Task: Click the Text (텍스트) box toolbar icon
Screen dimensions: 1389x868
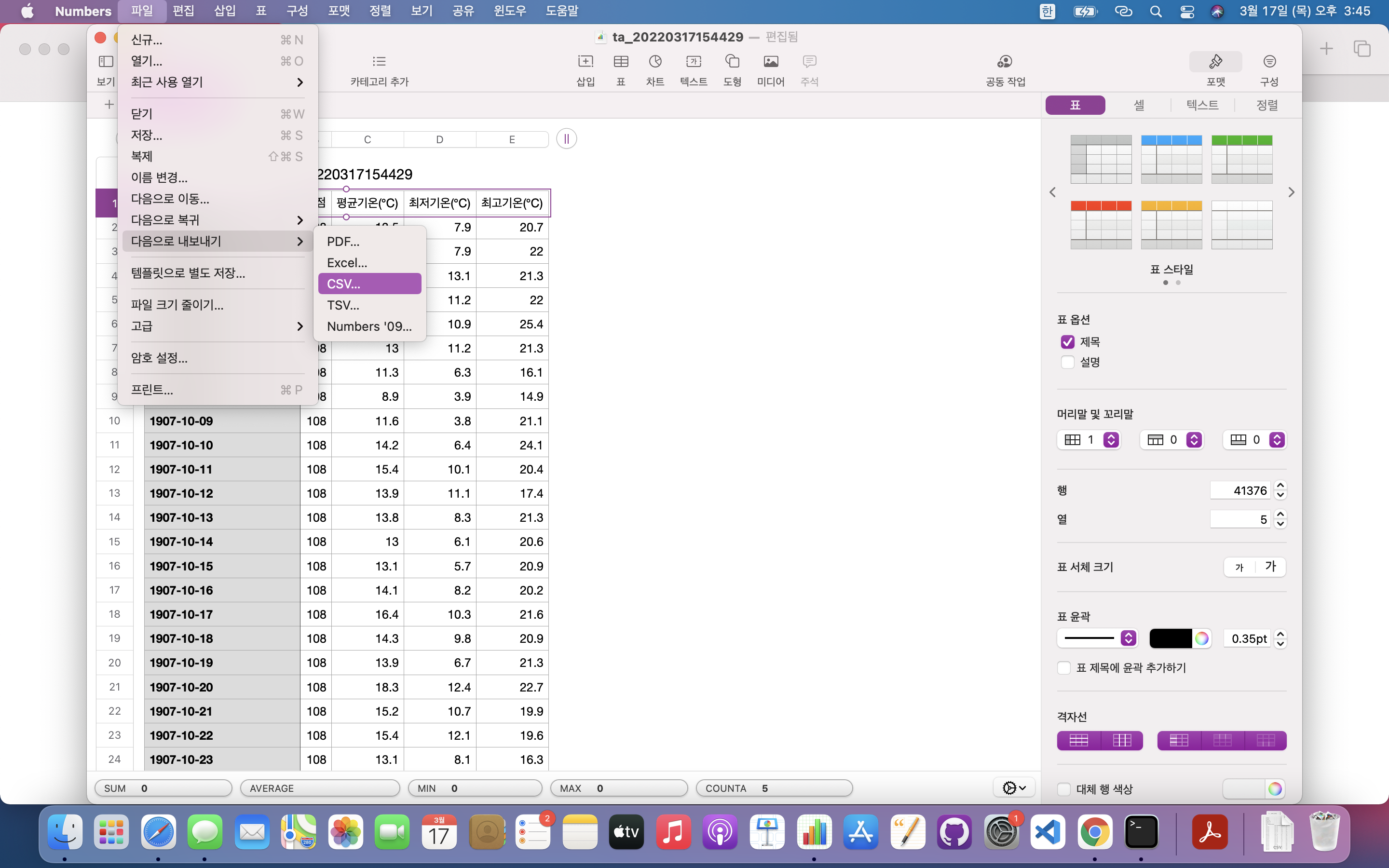Action: tap(694, 62)
